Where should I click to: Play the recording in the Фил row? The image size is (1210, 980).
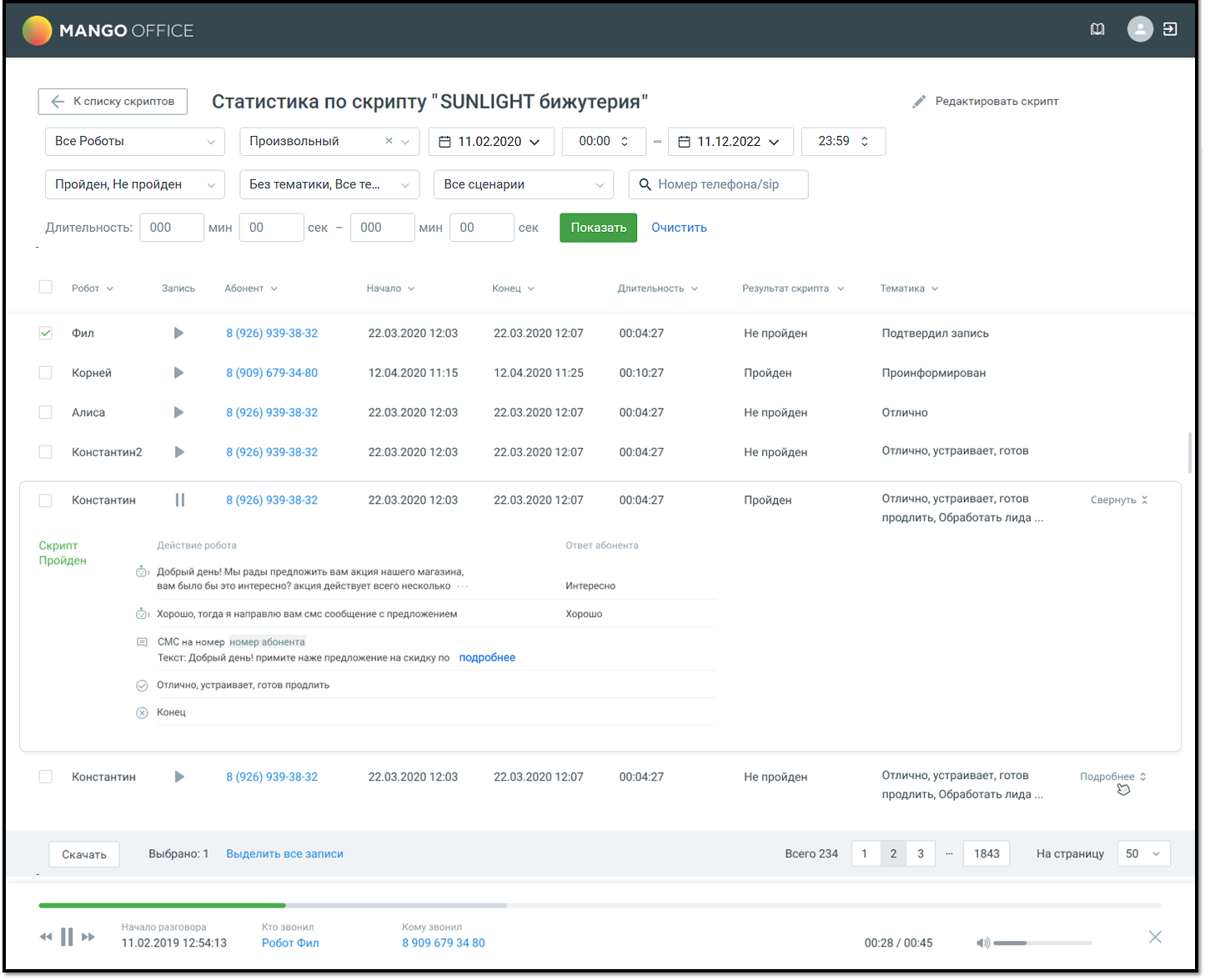178,333
